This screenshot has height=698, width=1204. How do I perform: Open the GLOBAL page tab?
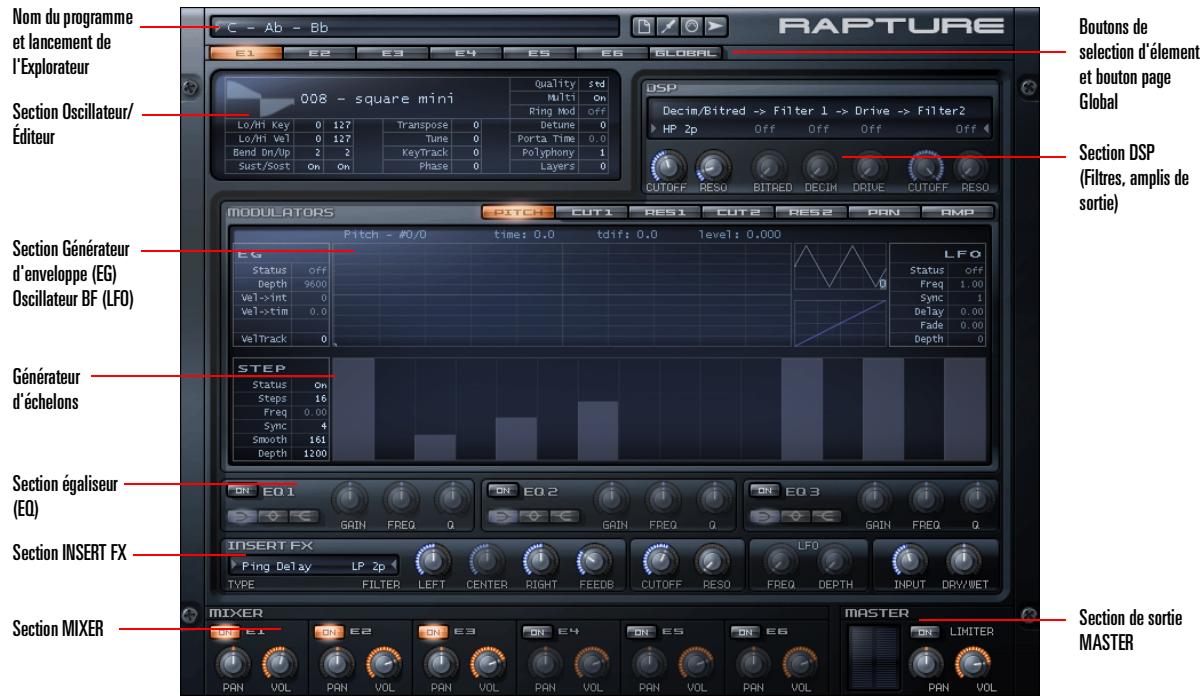[686, 51]
